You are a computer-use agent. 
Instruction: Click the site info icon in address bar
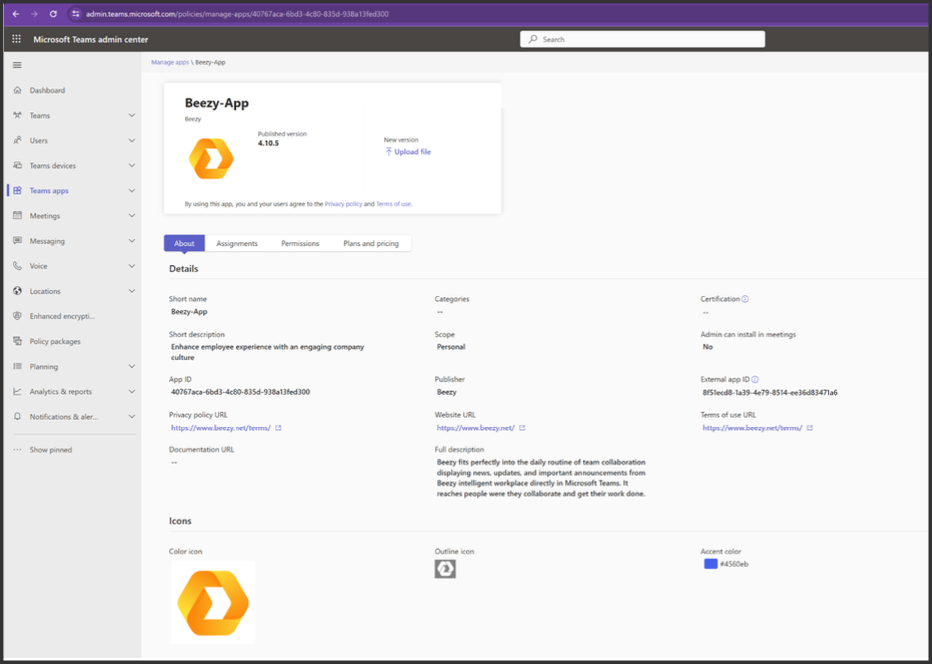pyautogui.click(x=75, y=14)
